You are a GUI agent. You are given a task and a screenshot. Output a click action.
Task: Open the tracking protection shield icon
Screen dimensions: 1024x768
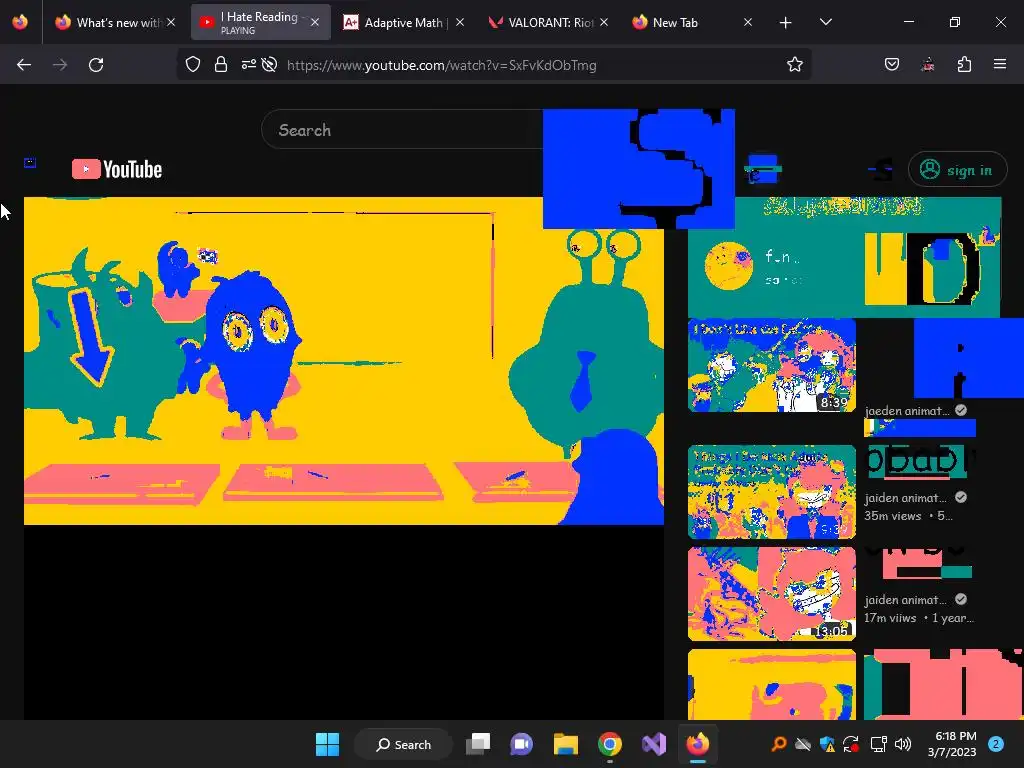pos(193,65)
